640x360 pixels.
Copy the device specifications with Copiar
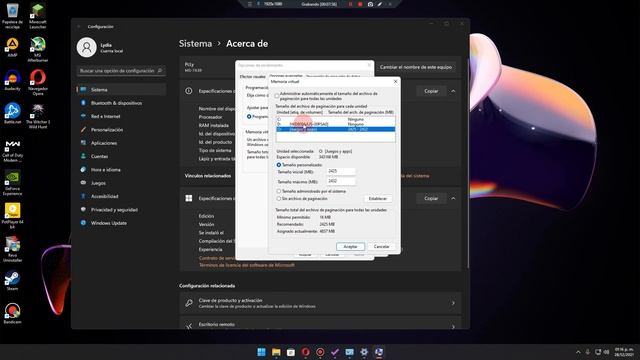[431, 91]
